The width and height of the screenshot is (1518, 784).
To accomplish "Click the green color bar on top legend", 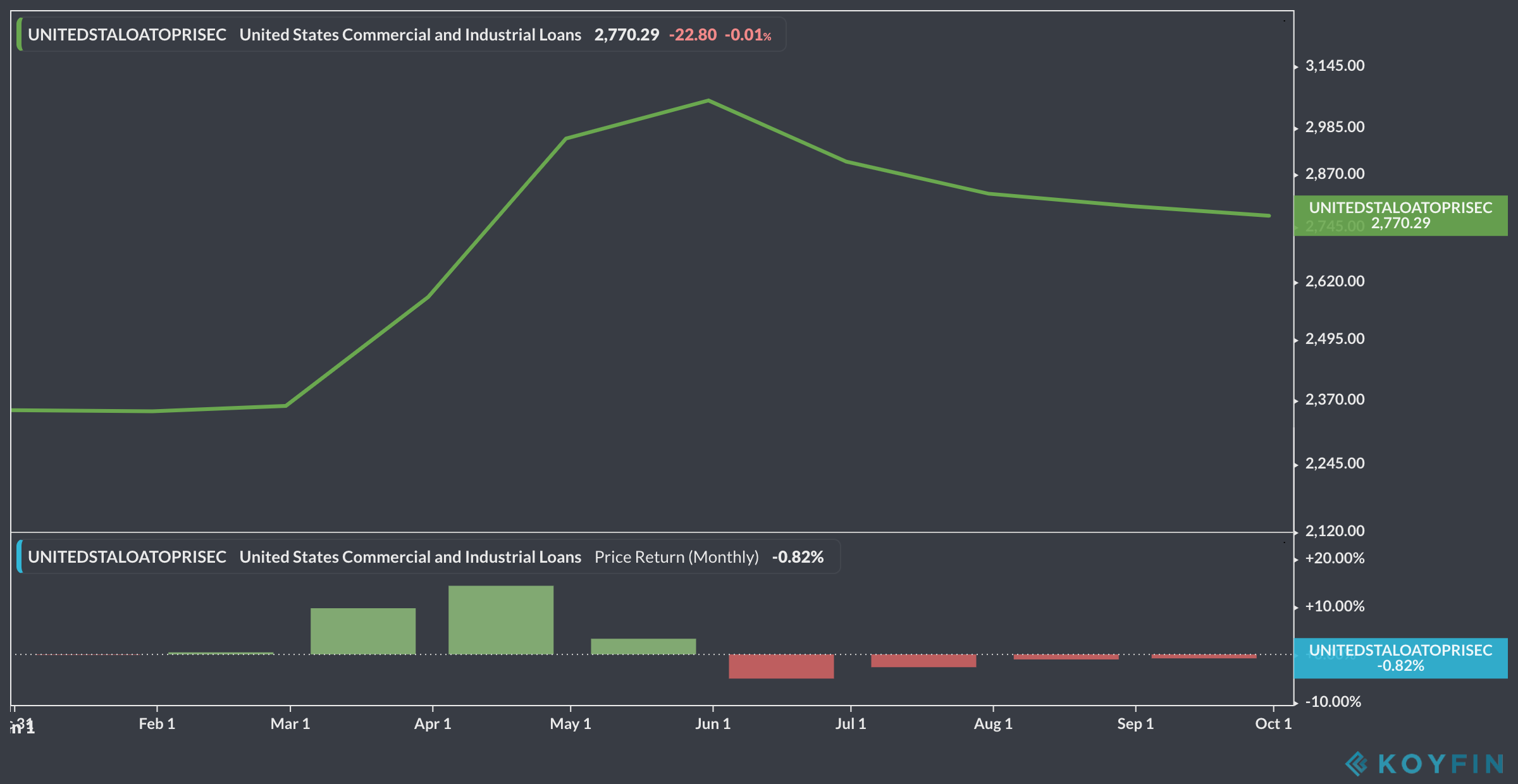I will click(20, 35).
